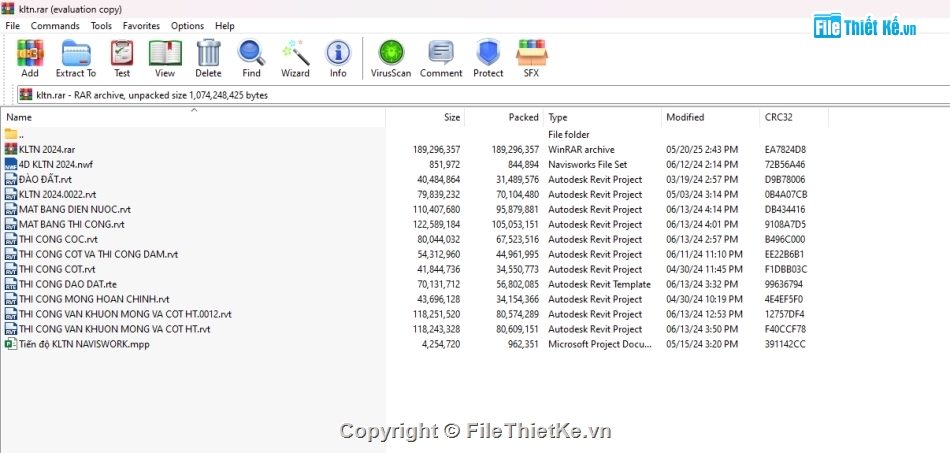Sort by the Packed column header
This screenshot has width=950, height=453.
coord(504,117)
